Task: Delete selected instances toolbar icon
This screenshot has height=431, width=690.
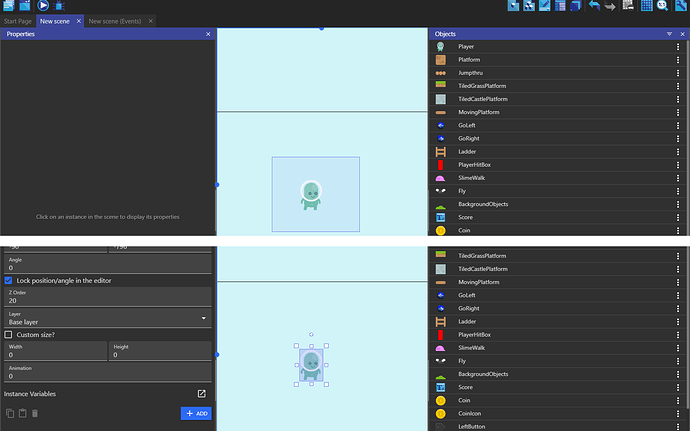Action: [628, 5]
